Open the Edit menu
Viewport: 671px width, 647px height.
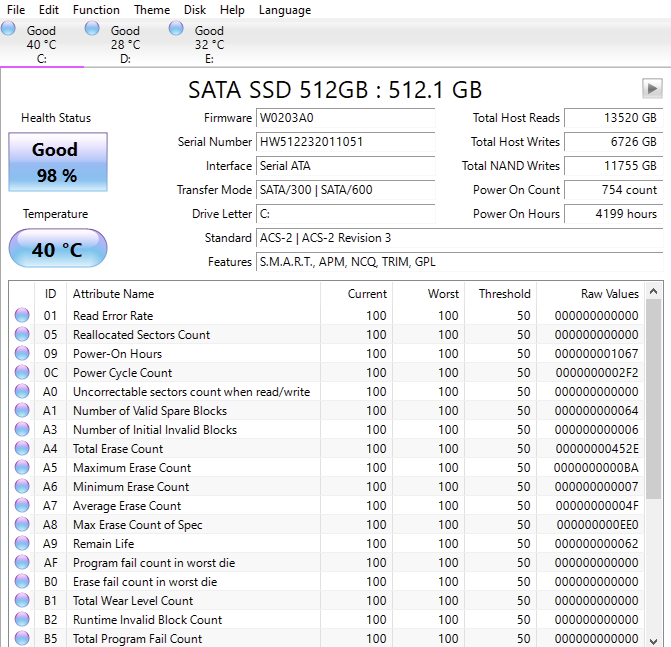pyautogui.click(x=48, y=9)
